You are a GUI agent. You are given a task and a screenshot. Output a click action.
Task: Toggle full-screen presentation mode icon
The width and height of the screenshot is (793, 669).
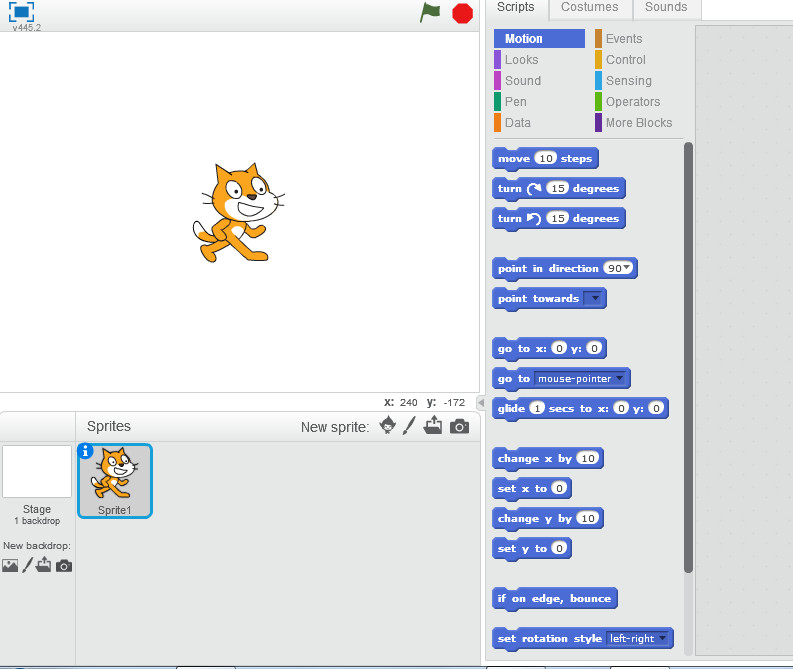point(21,12)
